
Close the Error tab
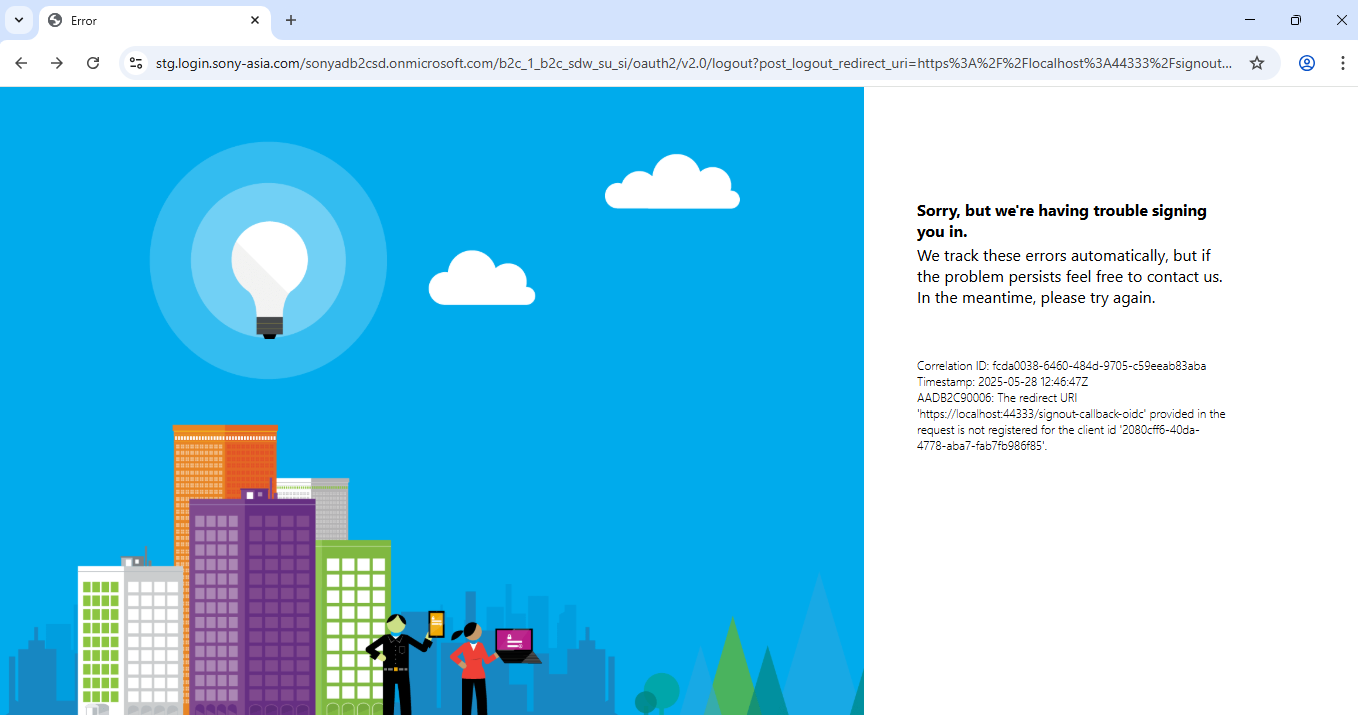coord(255,20)
